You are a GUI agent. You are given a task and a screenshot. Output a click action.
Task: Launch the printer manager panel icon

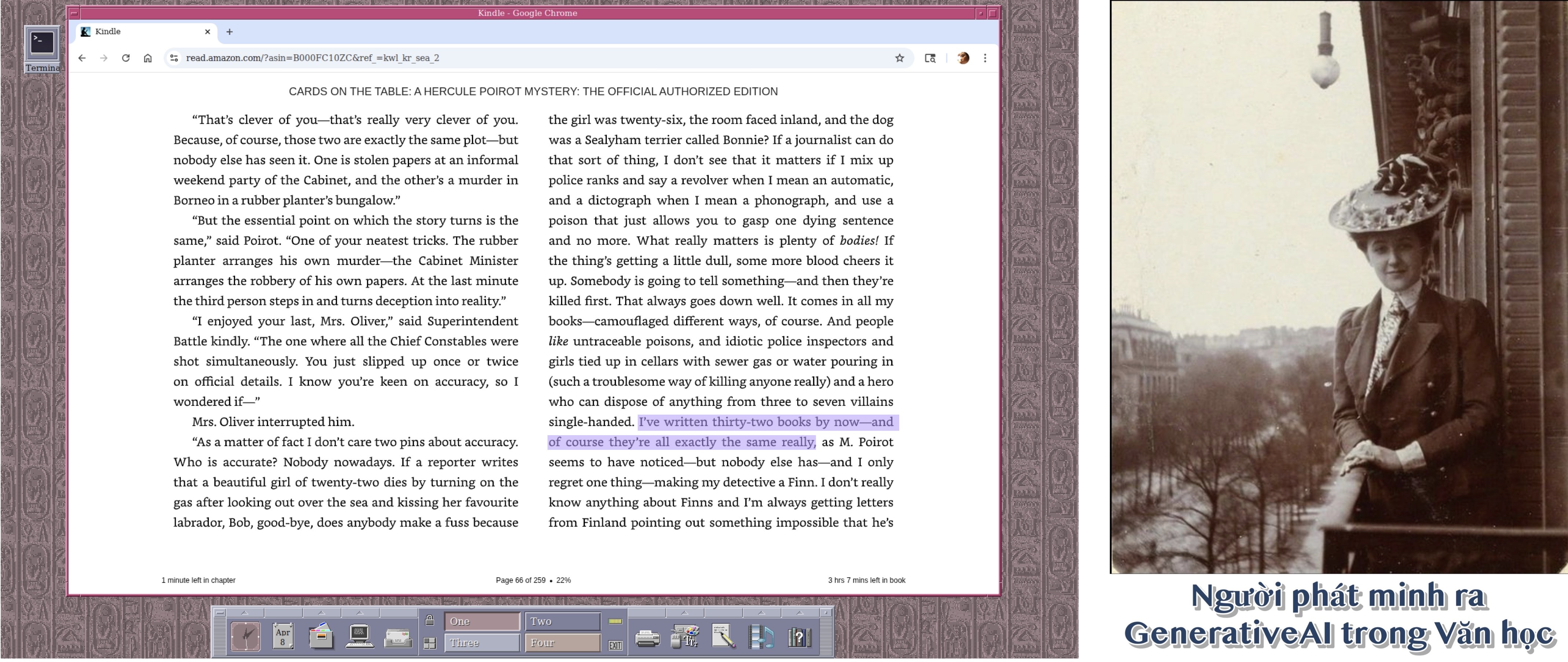coord(647,638)
